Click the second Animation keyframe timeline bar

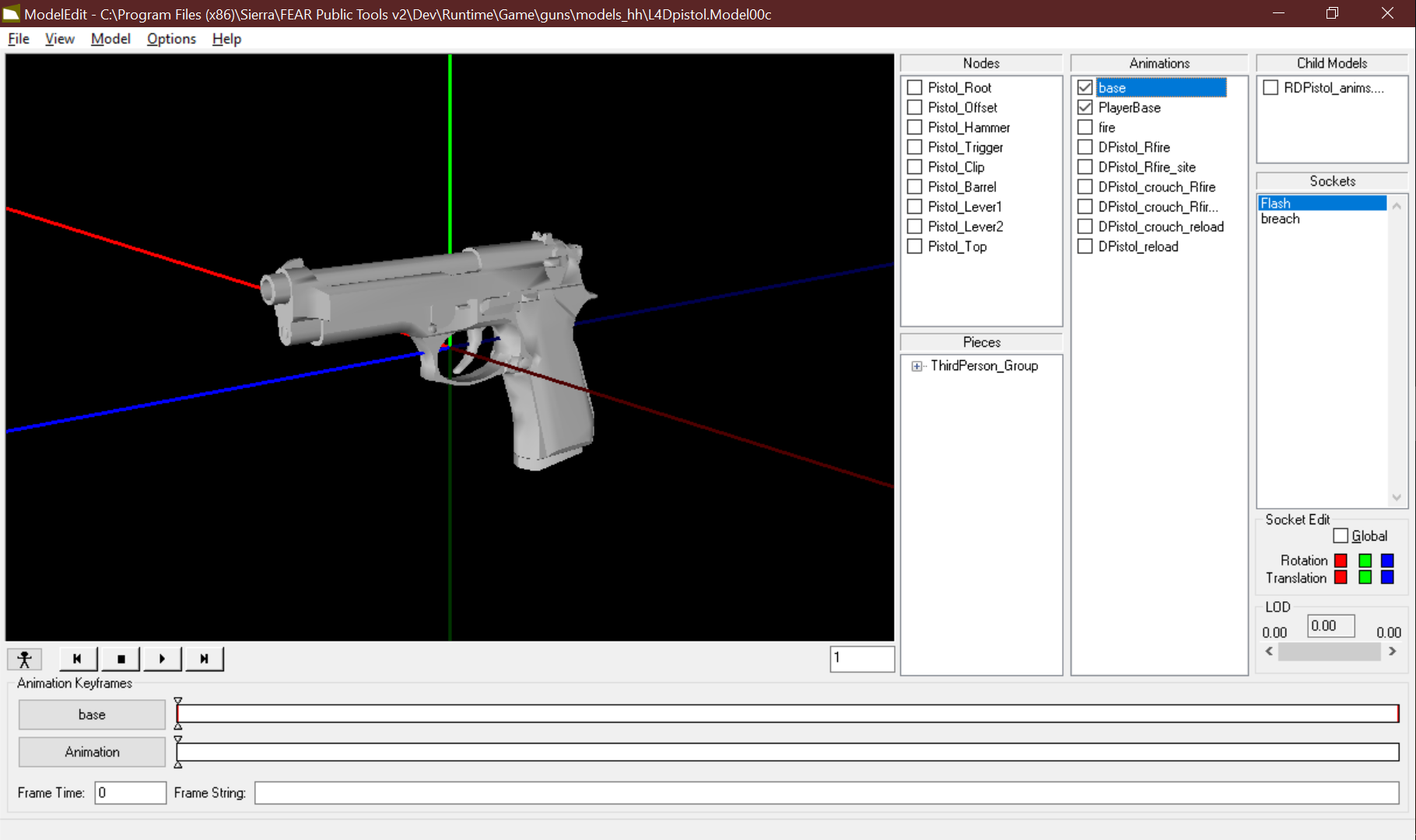pyautogui.click(x=787, y=752)
